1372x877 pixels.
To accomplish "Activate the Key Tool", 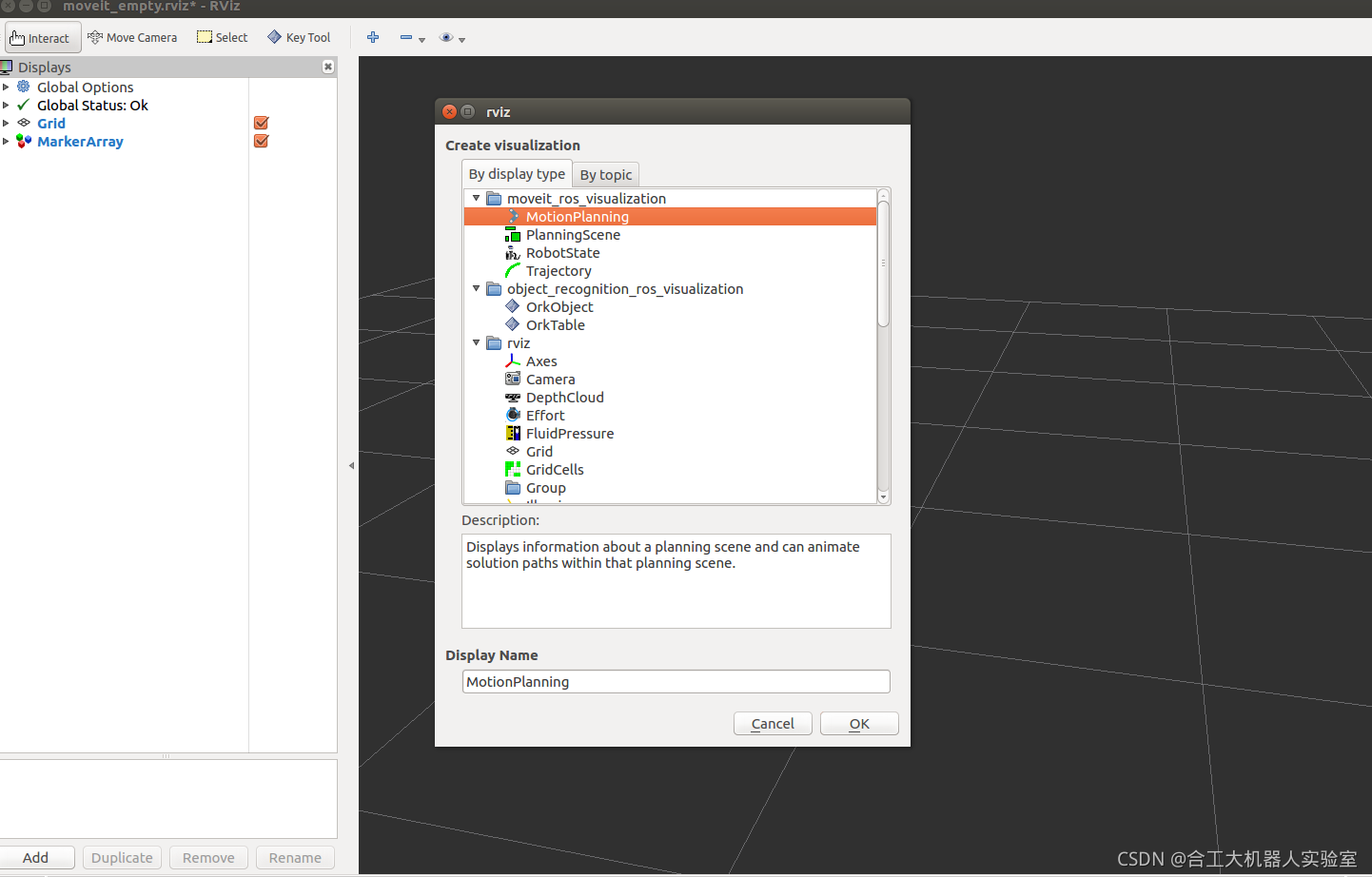I will [x=299, y=38].
